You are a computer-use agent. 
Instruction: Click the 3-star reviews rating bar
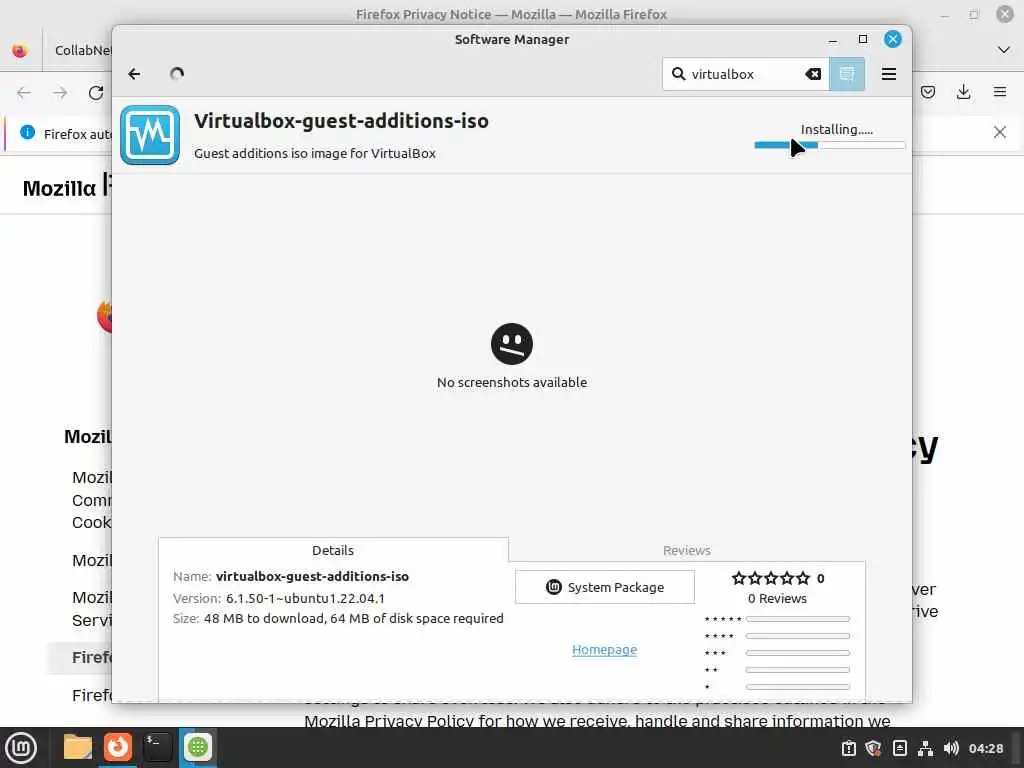[x=798, y=653]
